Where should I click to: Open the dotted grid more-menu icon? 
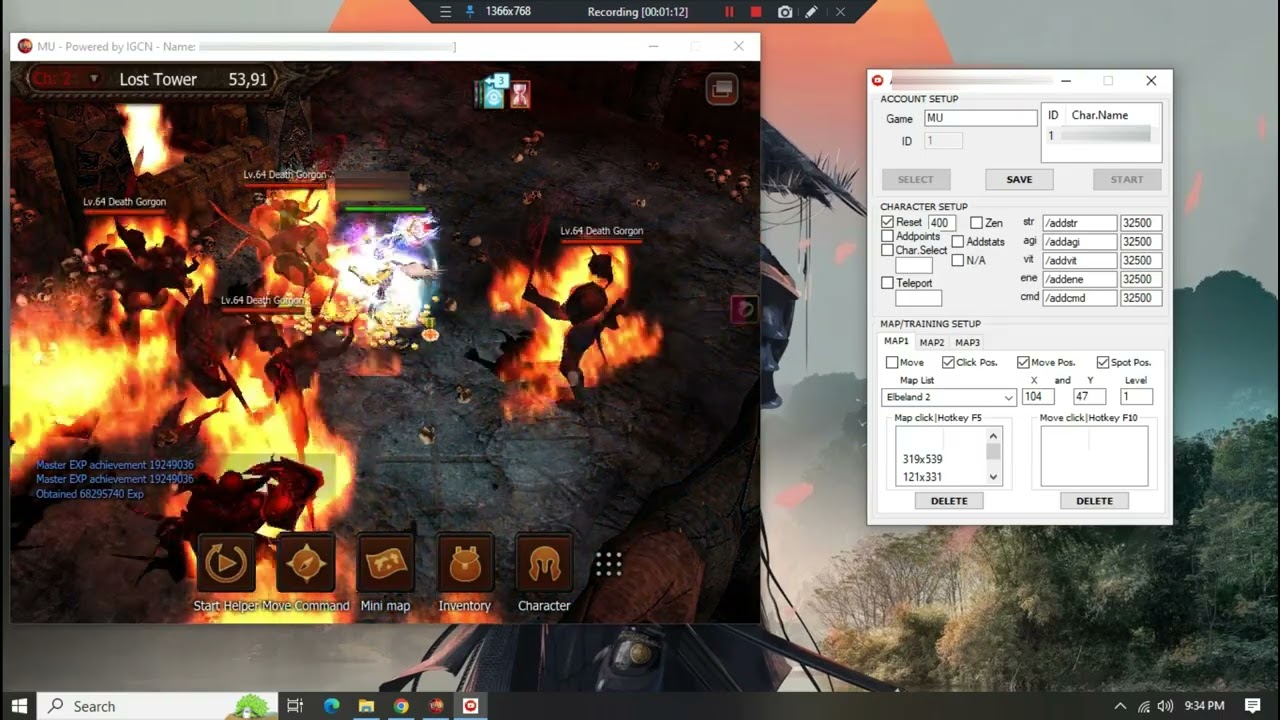[608, 564]
